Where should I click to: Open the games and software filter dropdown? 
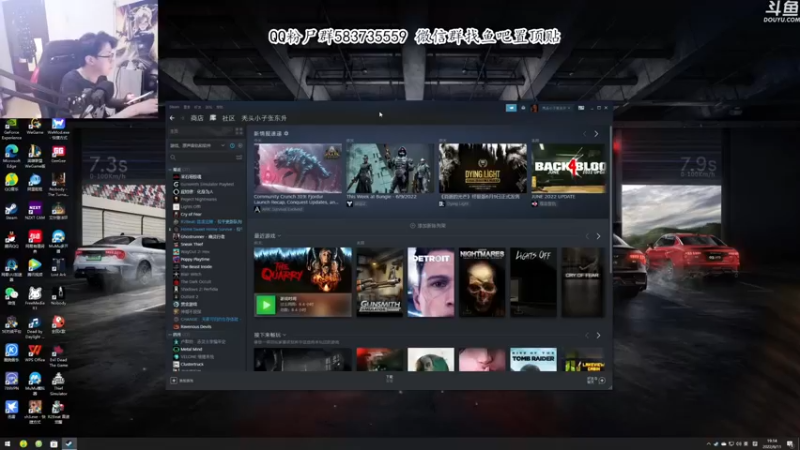[197, 145]
